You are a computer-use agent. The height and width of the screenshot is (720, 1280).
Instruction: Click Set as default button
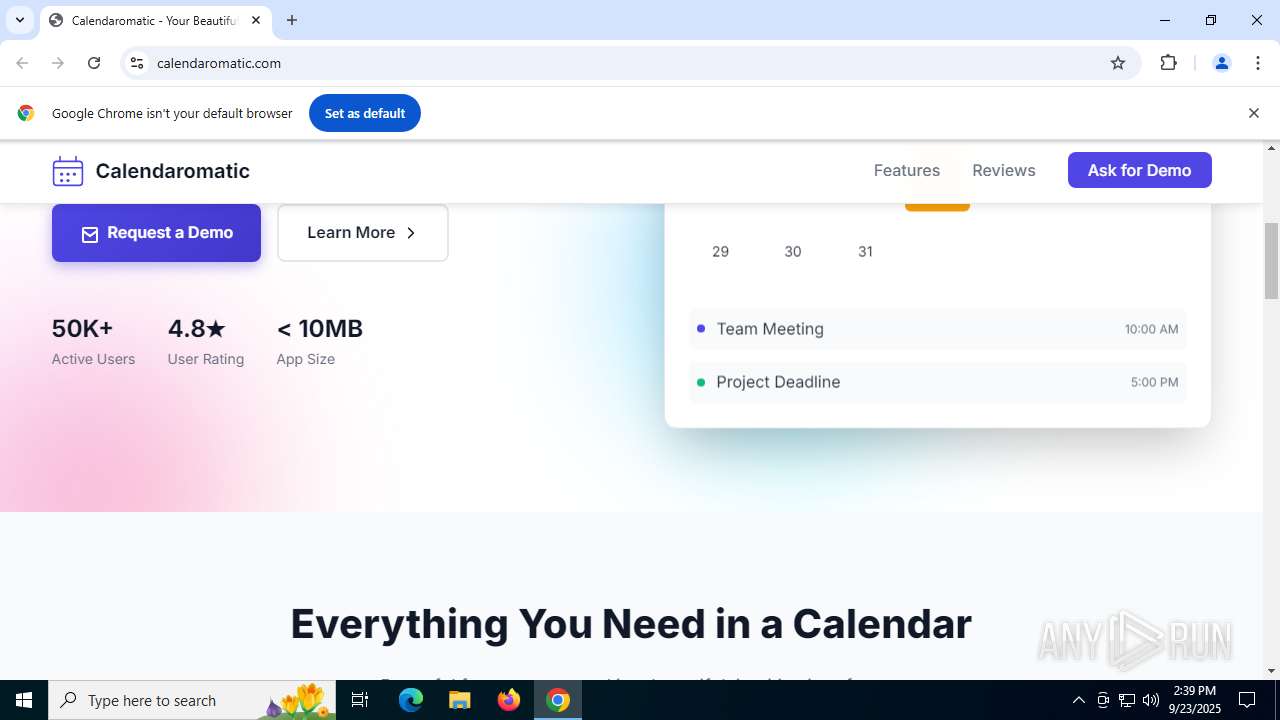click(364, 113)
